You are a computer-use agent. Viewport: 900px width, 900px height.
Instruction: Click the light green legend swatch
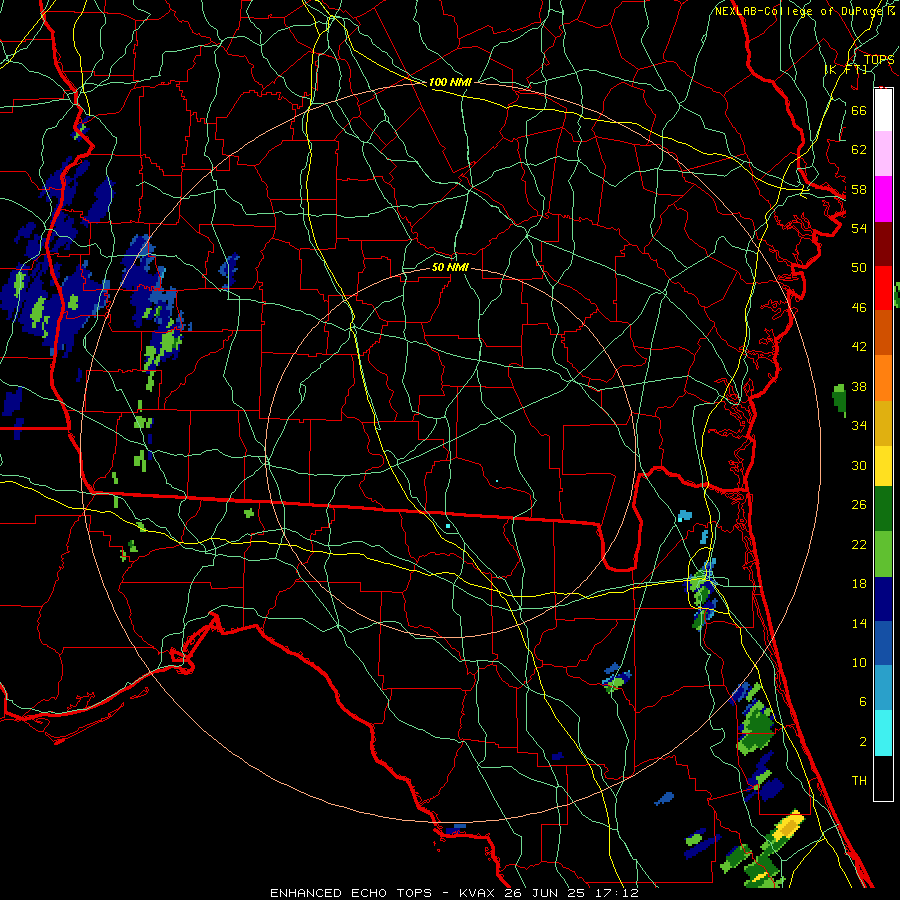tap(883, 554)
